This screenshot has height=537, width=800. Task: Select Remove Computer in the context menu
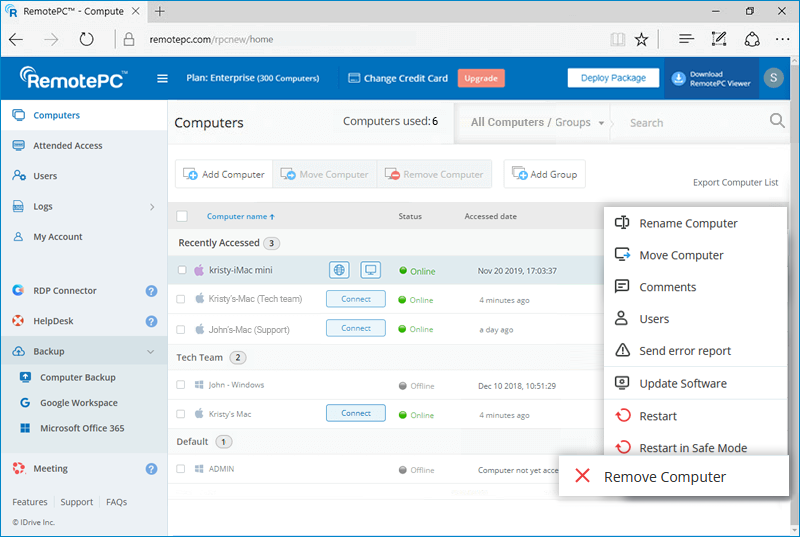(664, 477)
